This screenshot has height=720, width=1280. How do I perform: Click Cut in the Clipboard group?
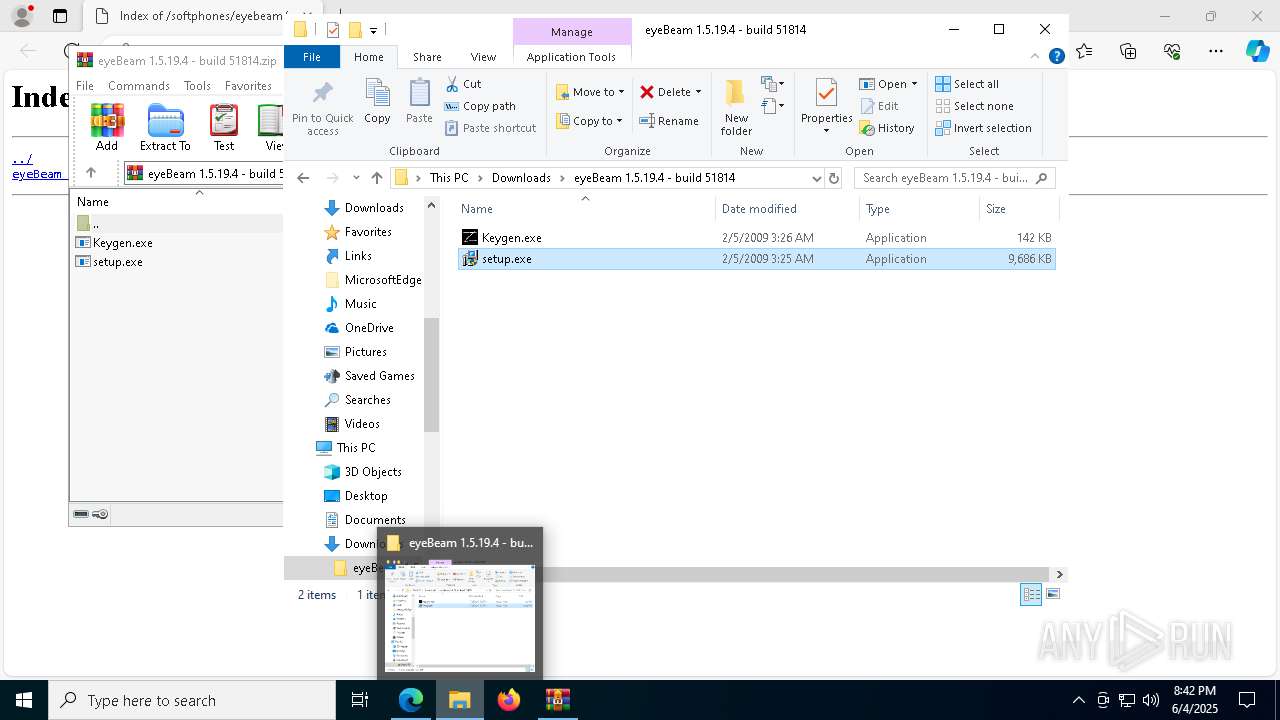pyautogui.click(x=463, y=84)
